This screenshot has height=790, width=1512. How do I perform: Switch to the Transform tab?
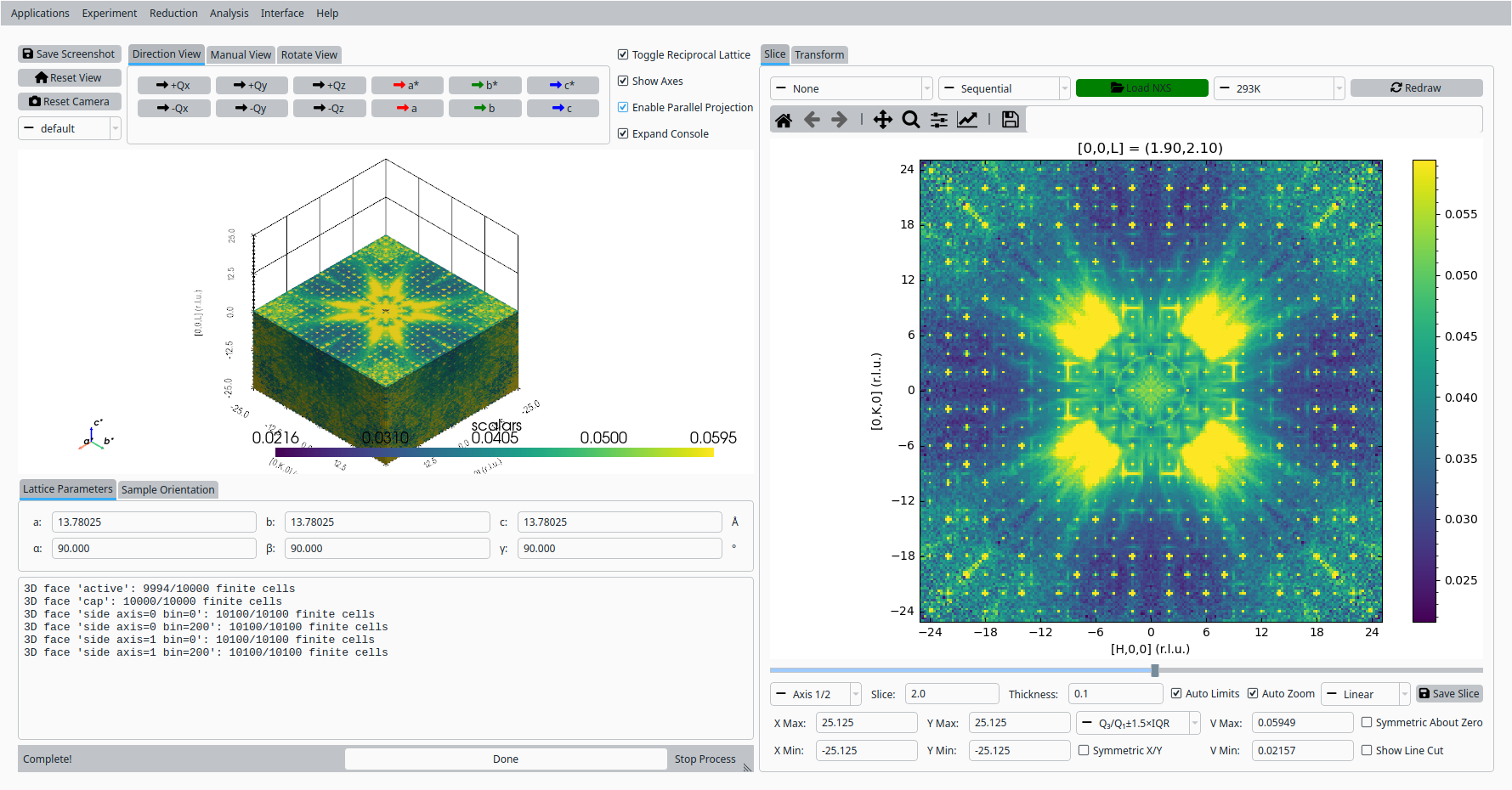point(819,54)
